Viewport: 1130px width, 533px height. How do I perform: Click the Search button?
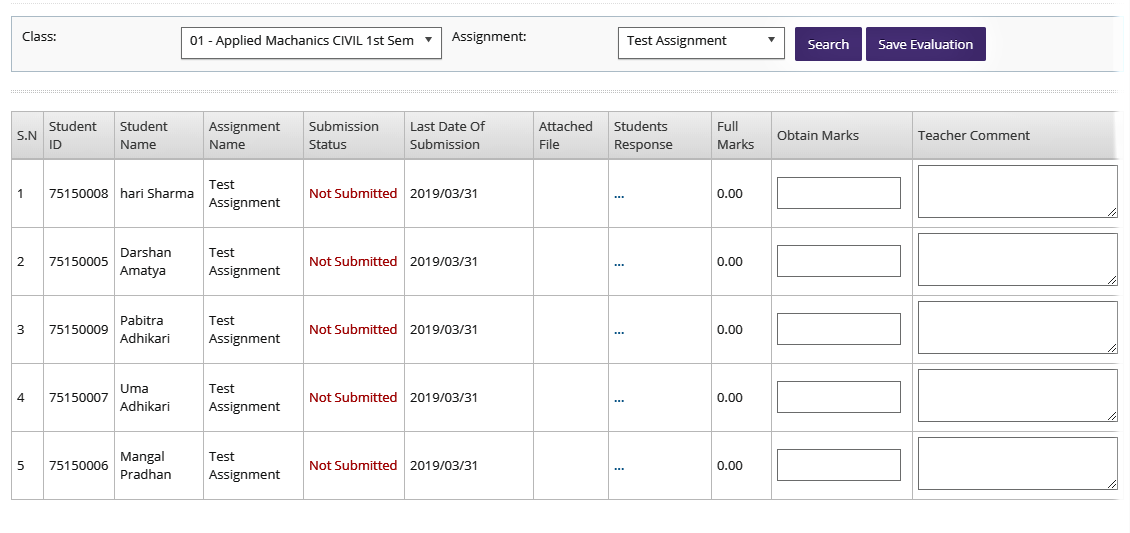point(828,44)
